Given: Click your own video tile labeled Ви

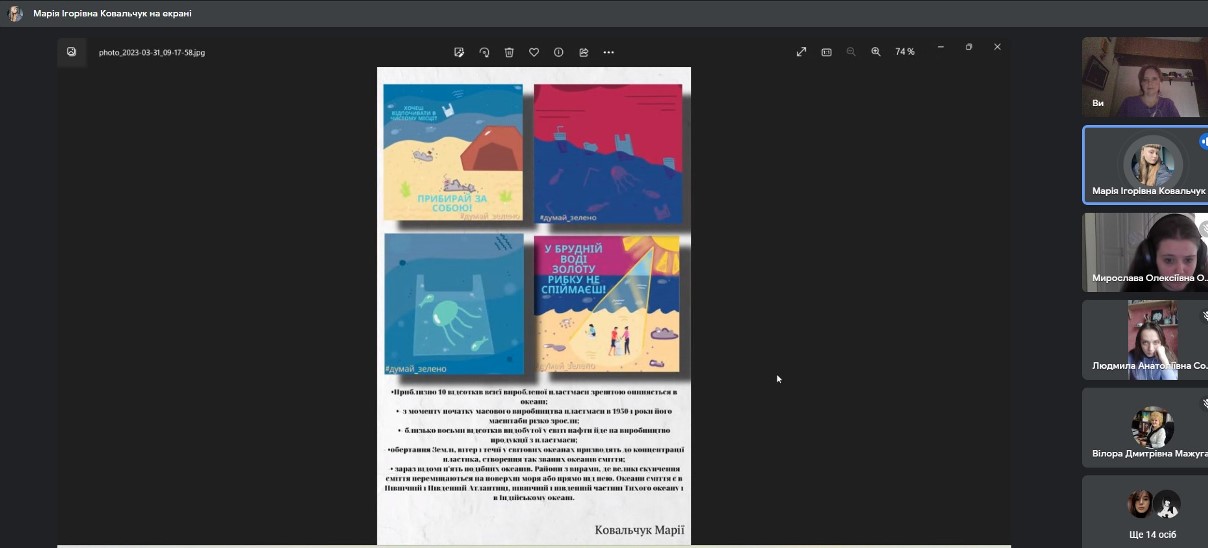Looking at the screenshot, I should (x=1146, y=77).
